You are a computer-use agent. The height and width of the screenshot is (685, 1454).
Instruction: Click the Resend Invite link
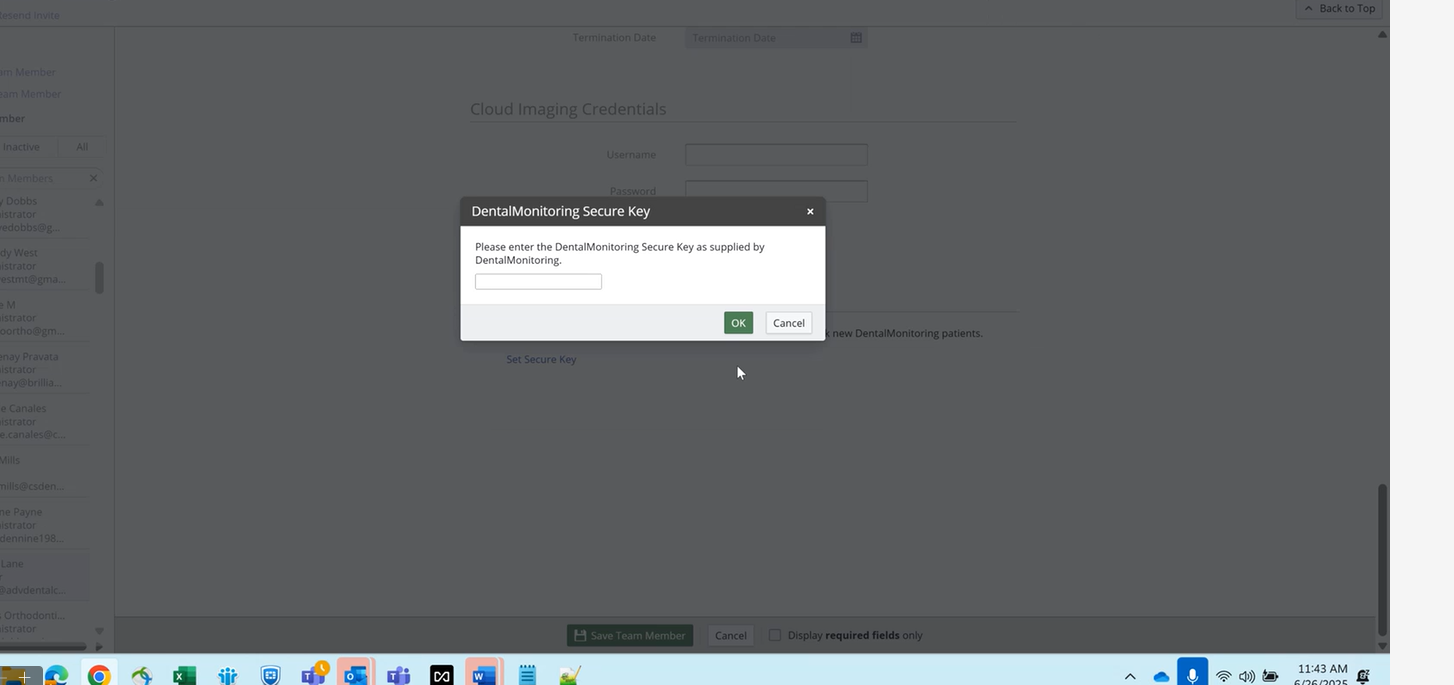click(x=30, y=15)
